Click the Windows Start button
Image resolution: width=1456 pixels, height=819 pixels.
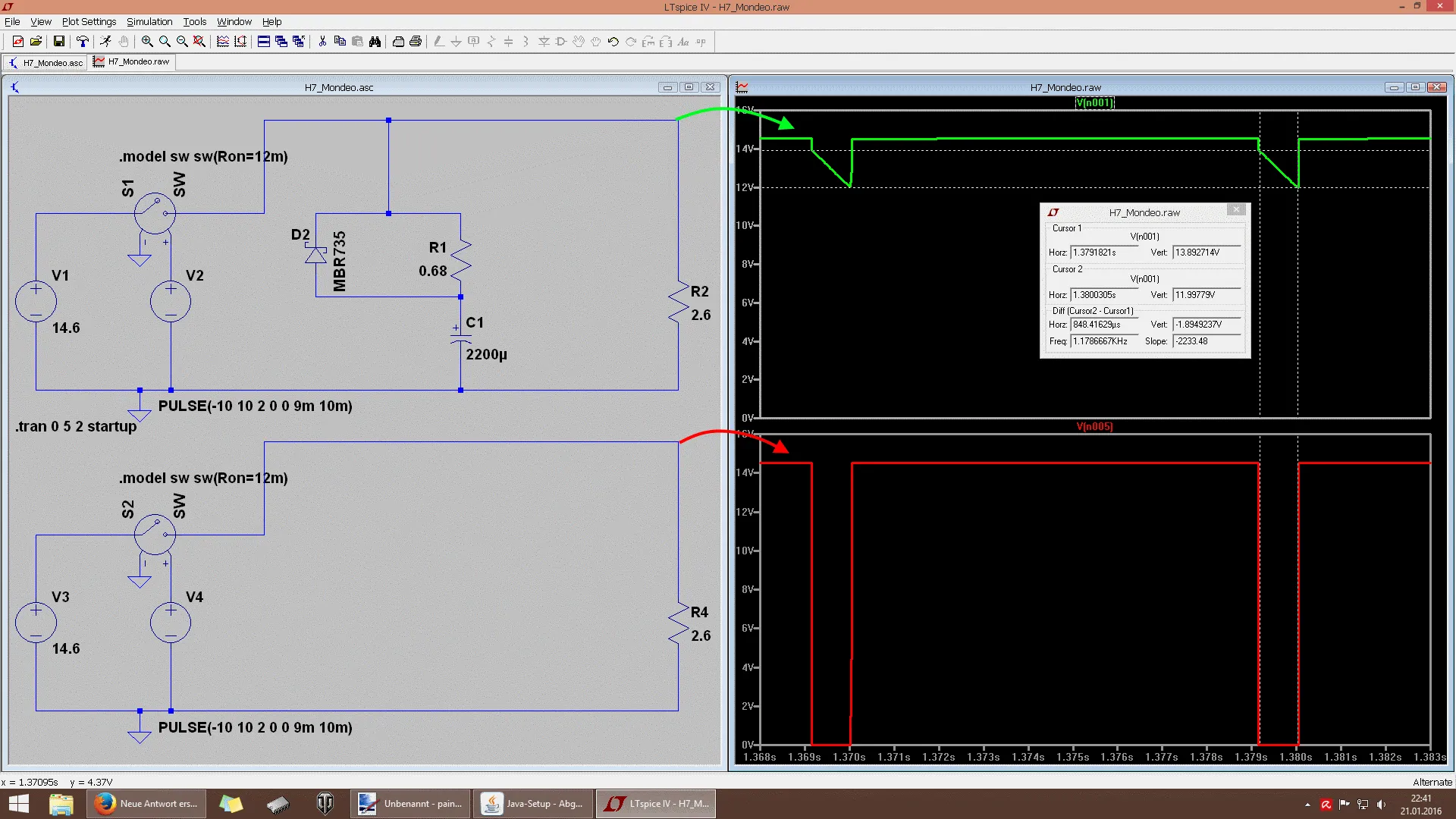tap(18, 803)
